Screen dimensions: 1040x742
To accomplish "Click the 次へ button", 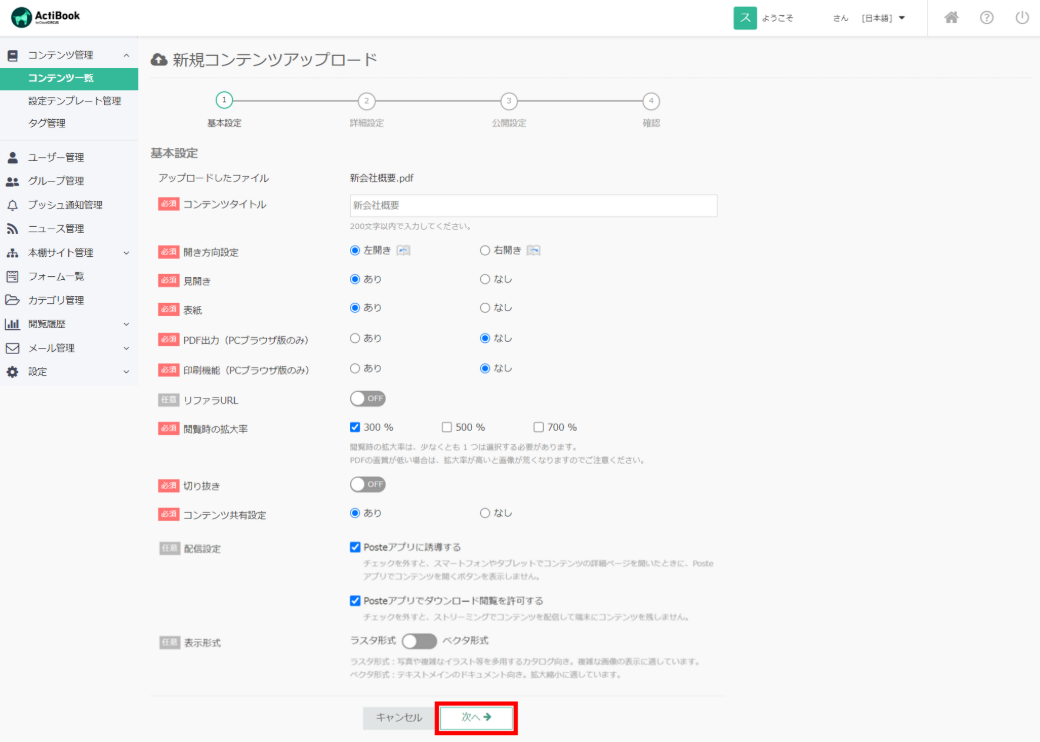I will coord(476,717).
